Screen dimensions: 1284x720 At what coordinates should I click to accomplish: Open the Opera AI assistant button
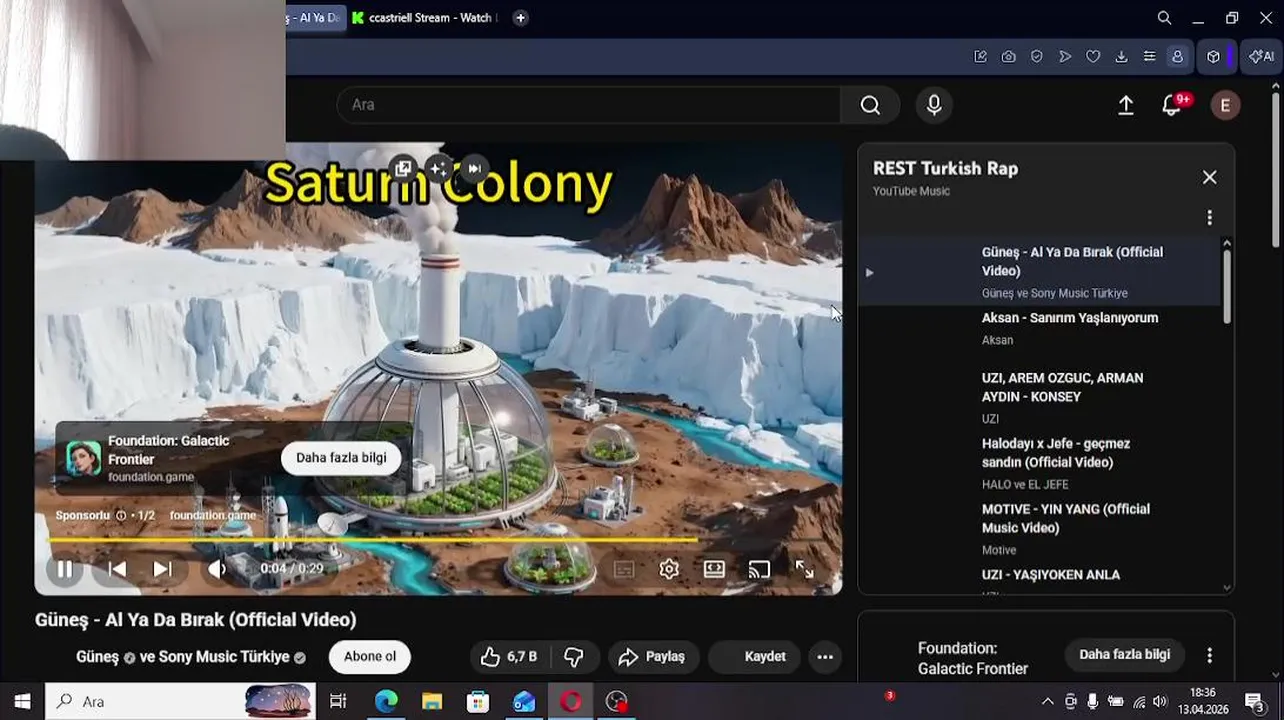(x=1261, y=57)
